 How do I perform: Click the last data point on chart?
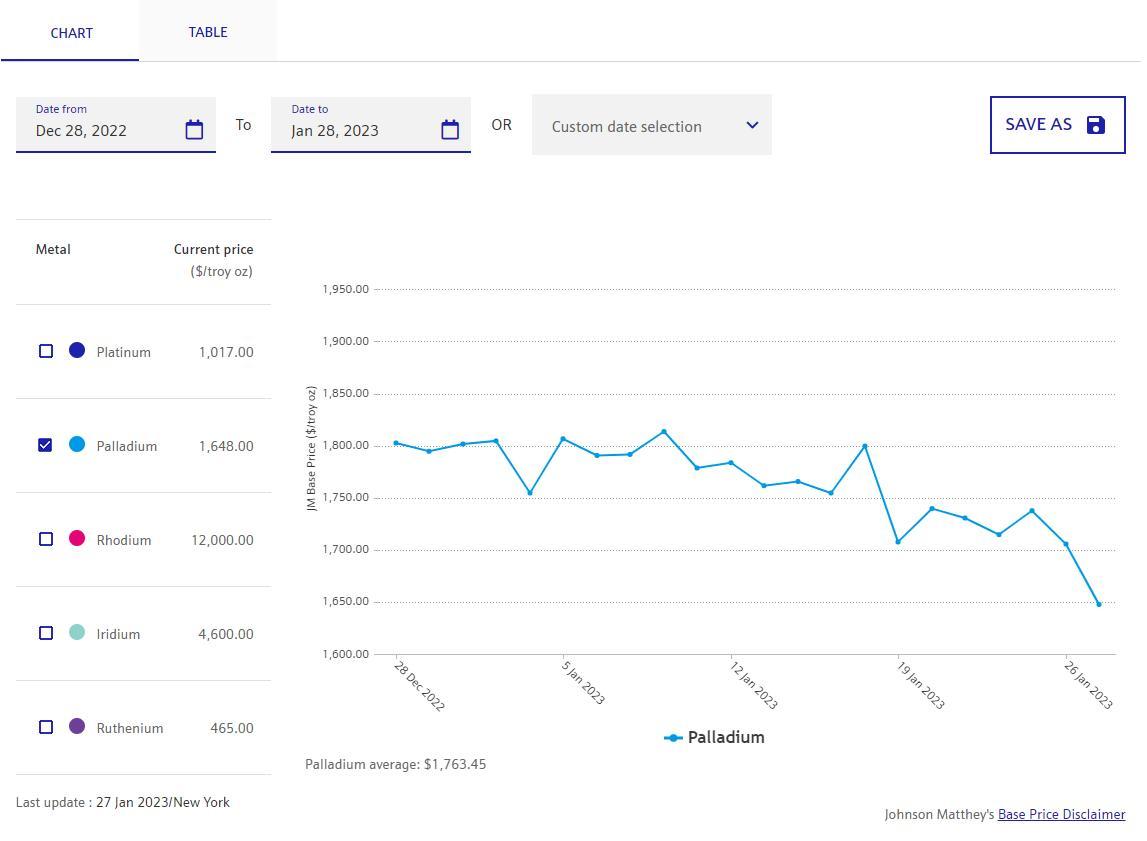pyautogui.click(x=1099, y=604)
